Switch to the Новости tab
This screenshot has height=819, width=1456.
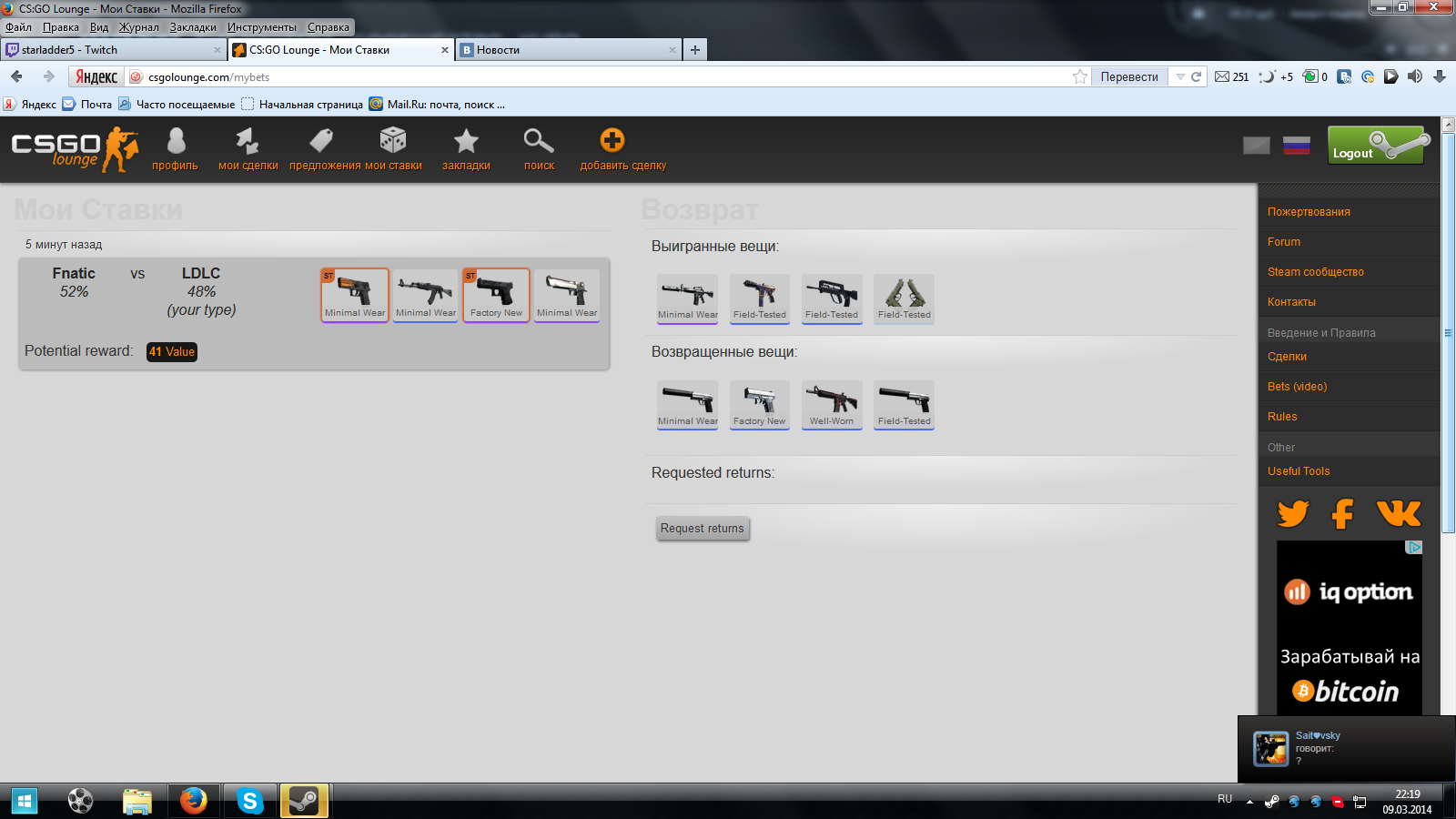568,50
